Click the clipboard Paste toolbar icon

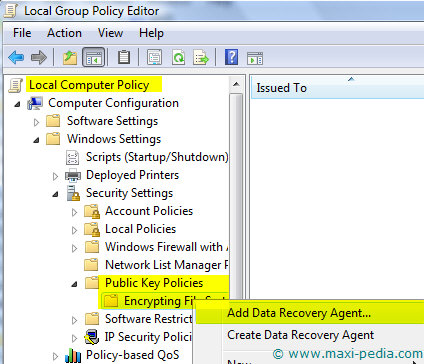pos(124,57)
